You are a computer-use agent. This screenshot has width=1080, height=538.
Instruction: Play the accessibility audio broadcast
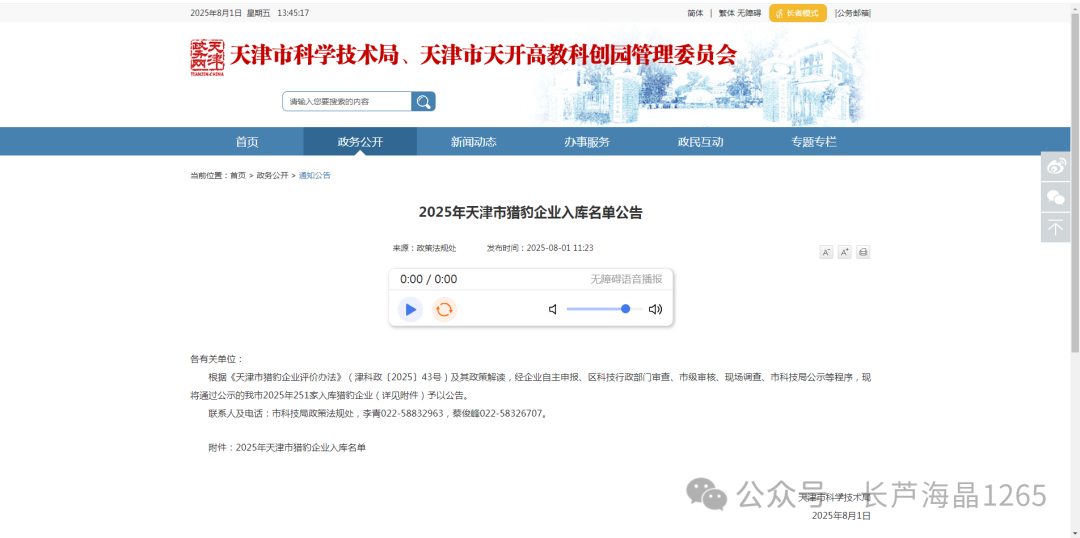(410, 309)
